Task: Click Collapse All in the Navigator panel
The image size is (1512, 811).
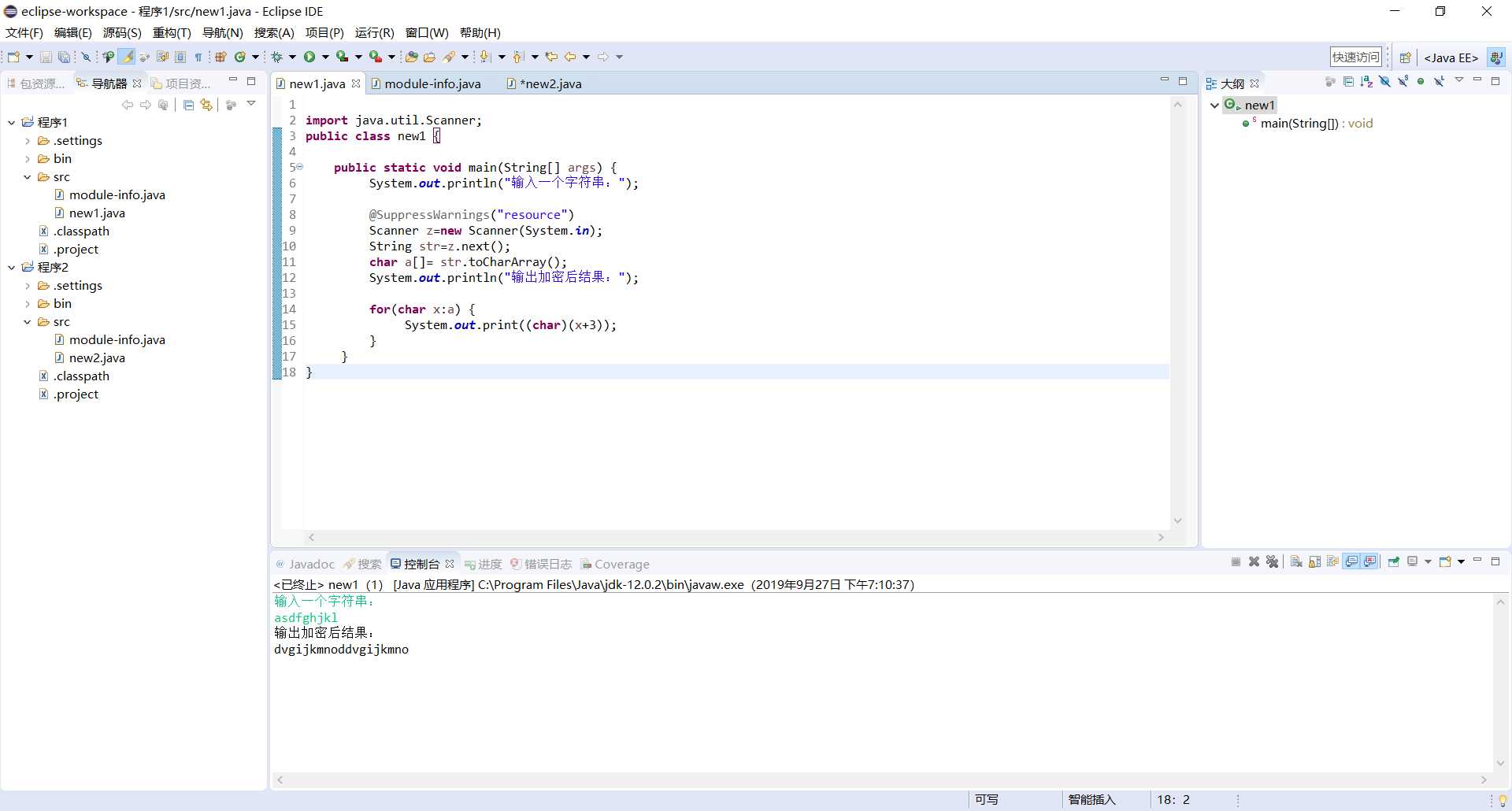Action: [188, 105]
